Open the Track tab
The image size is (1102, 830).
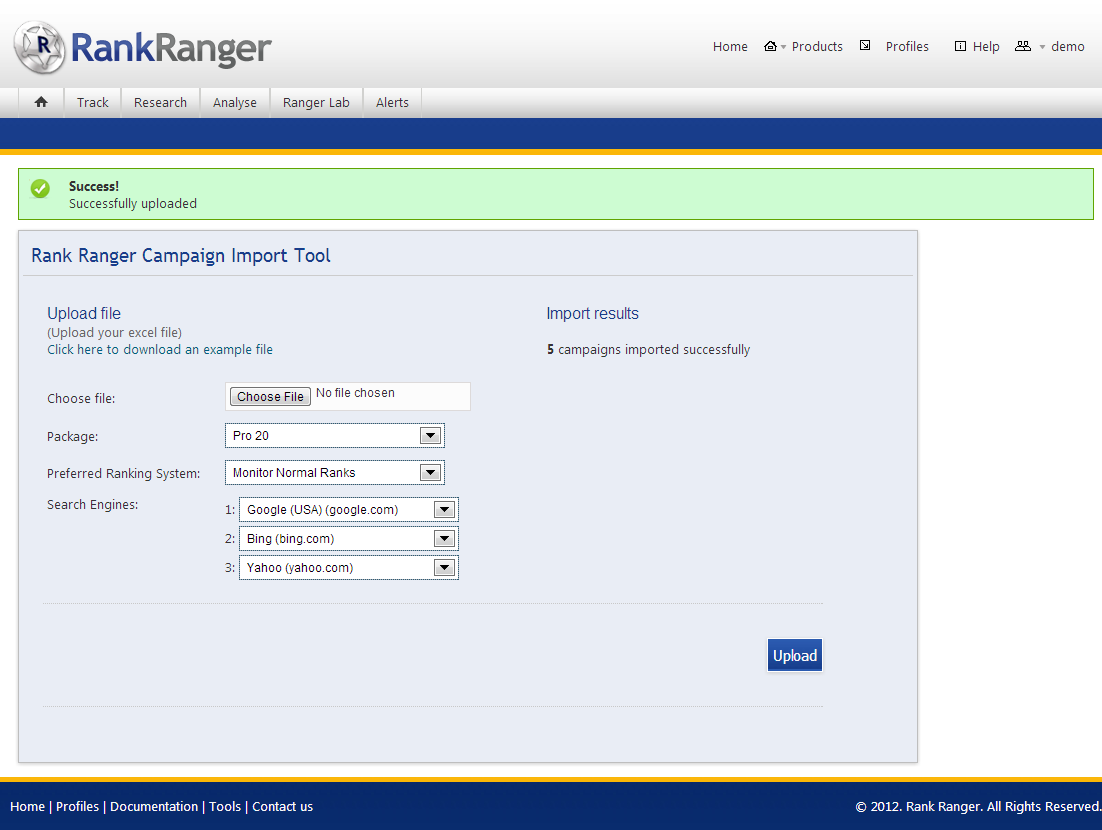(x=92, y=102)
